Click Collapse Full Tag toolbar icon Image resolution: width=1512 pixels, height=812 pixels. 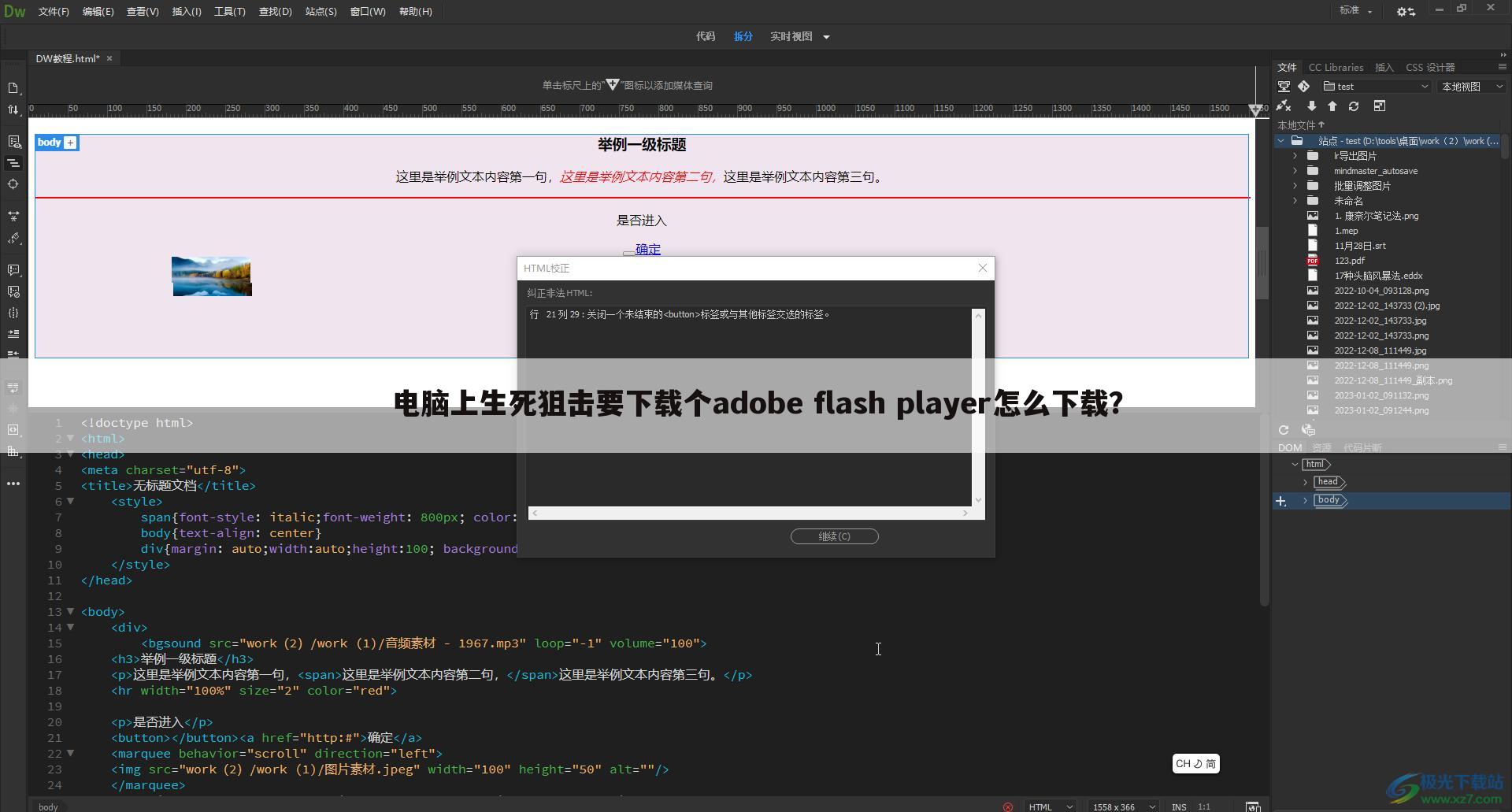[x=13, y=163]
